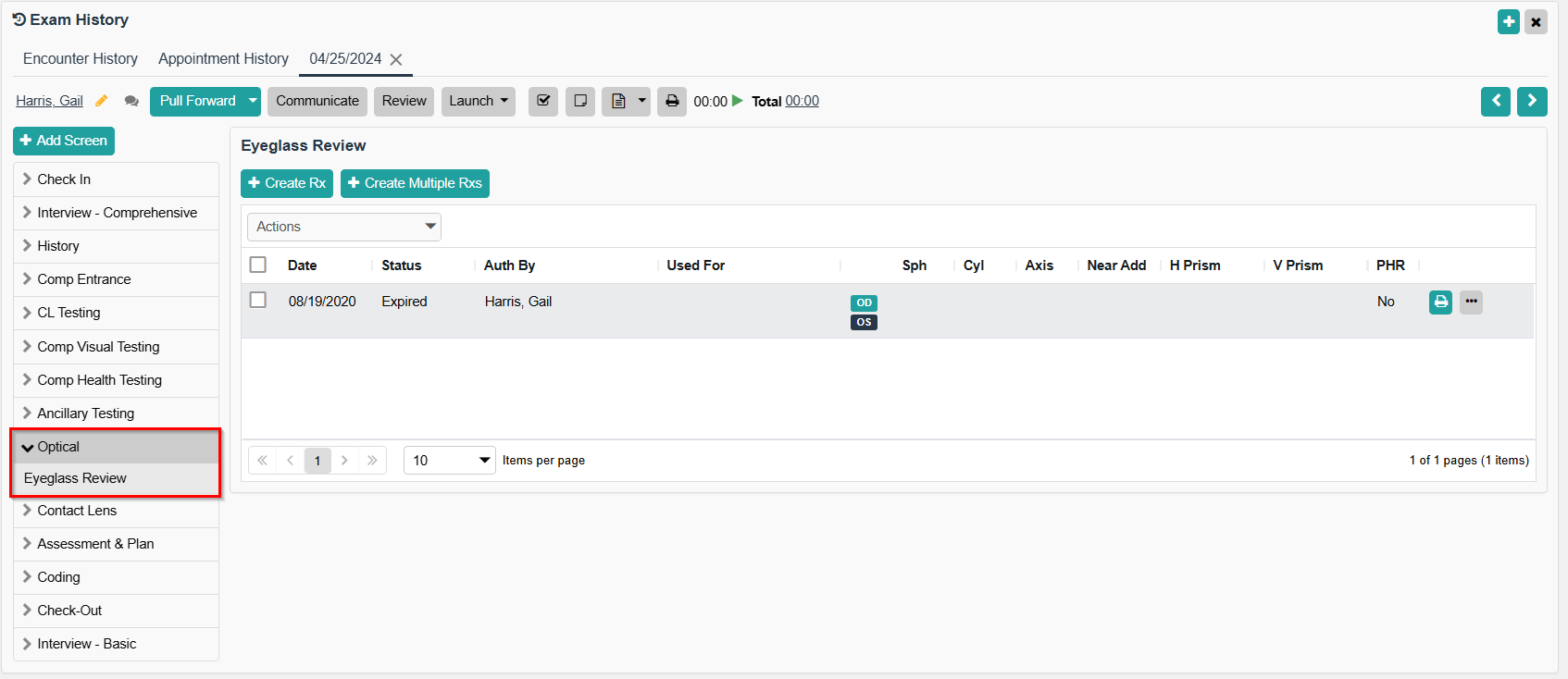Go to the next exam with right arrow
Image resolution: width=1568 pixels, height=679 pixels.
click(x=1532, y=101)
